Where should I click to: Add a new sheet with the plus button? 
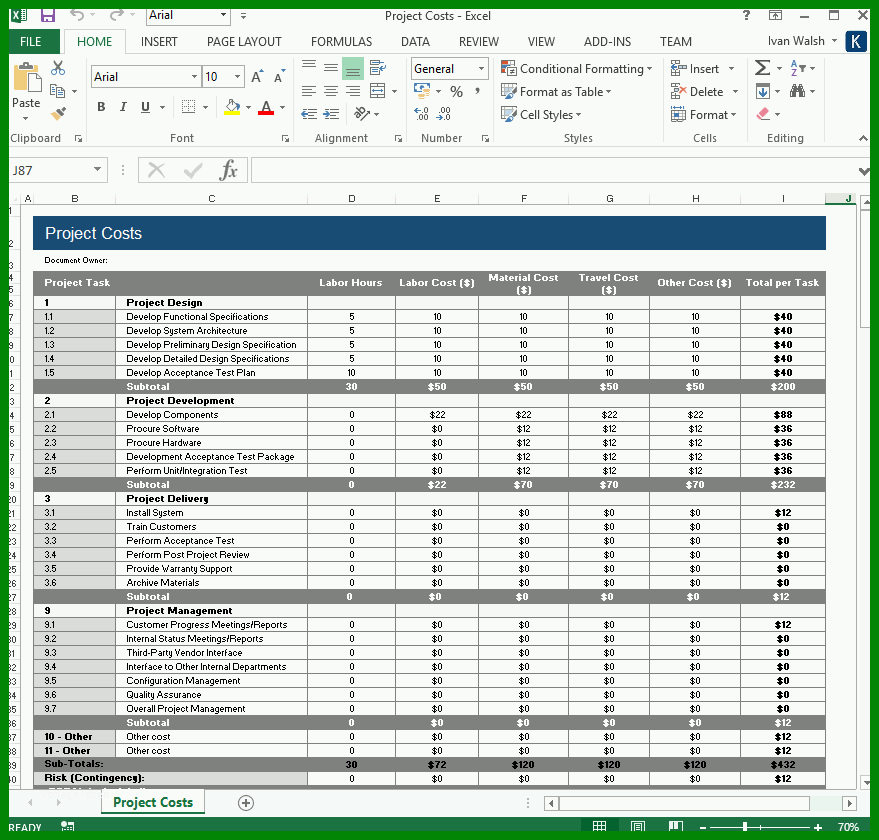[246, 803]
